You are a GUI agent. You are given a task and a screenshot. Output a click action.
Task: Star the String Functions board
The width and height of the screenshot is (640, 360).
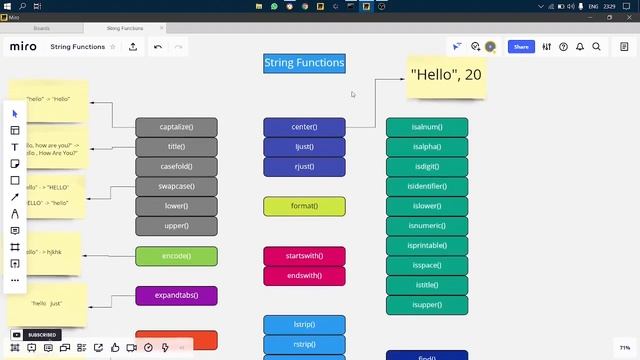click(113, 47)
